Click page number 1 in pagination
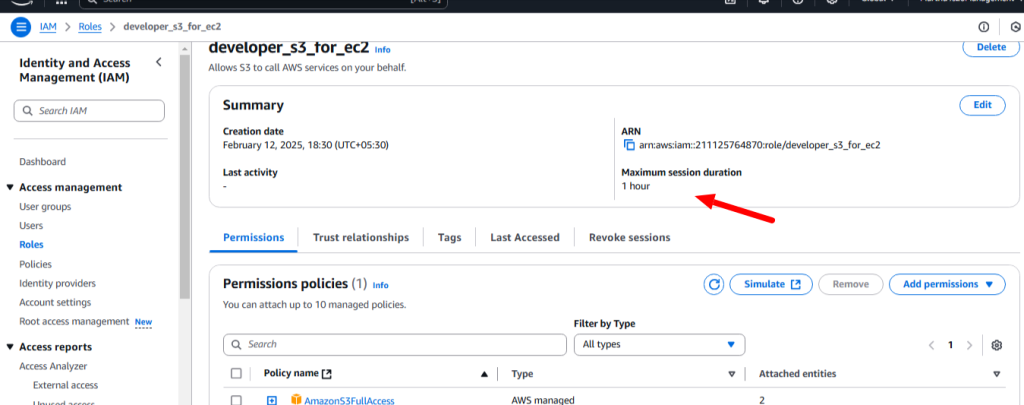The image size is (1024, 405). [950, 345]
